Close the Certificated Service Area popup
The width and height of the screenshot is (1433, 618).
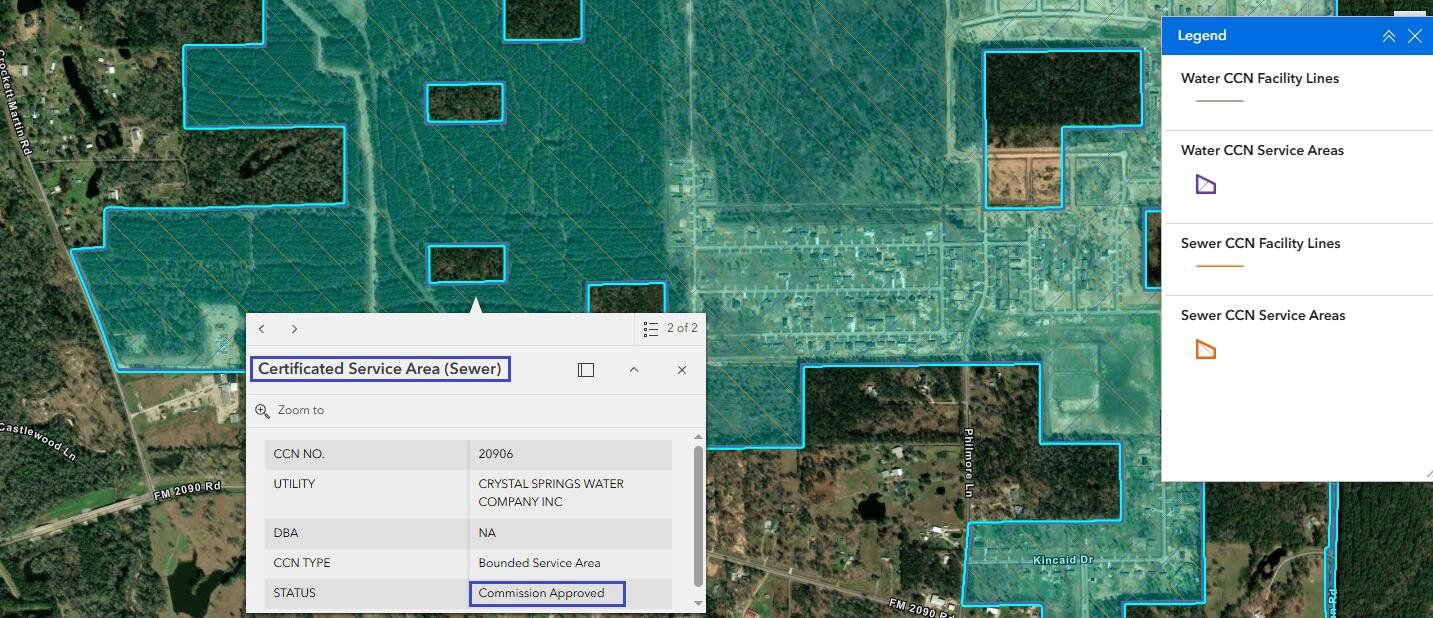(682, 370)
